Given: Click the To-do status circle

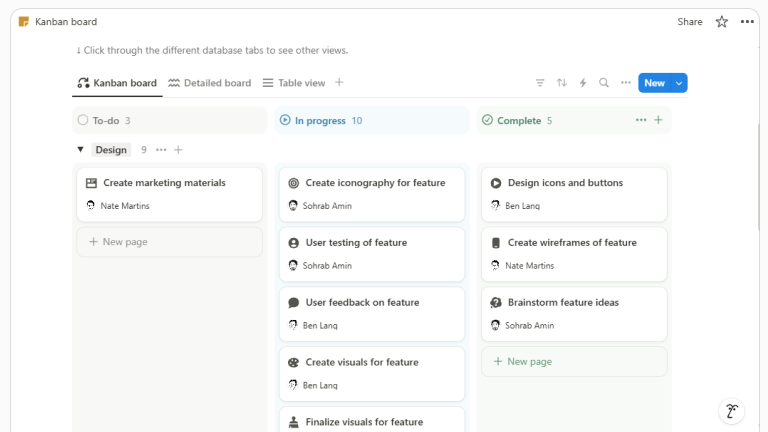Looking at the screenshot, I should [x=83, y=120].
